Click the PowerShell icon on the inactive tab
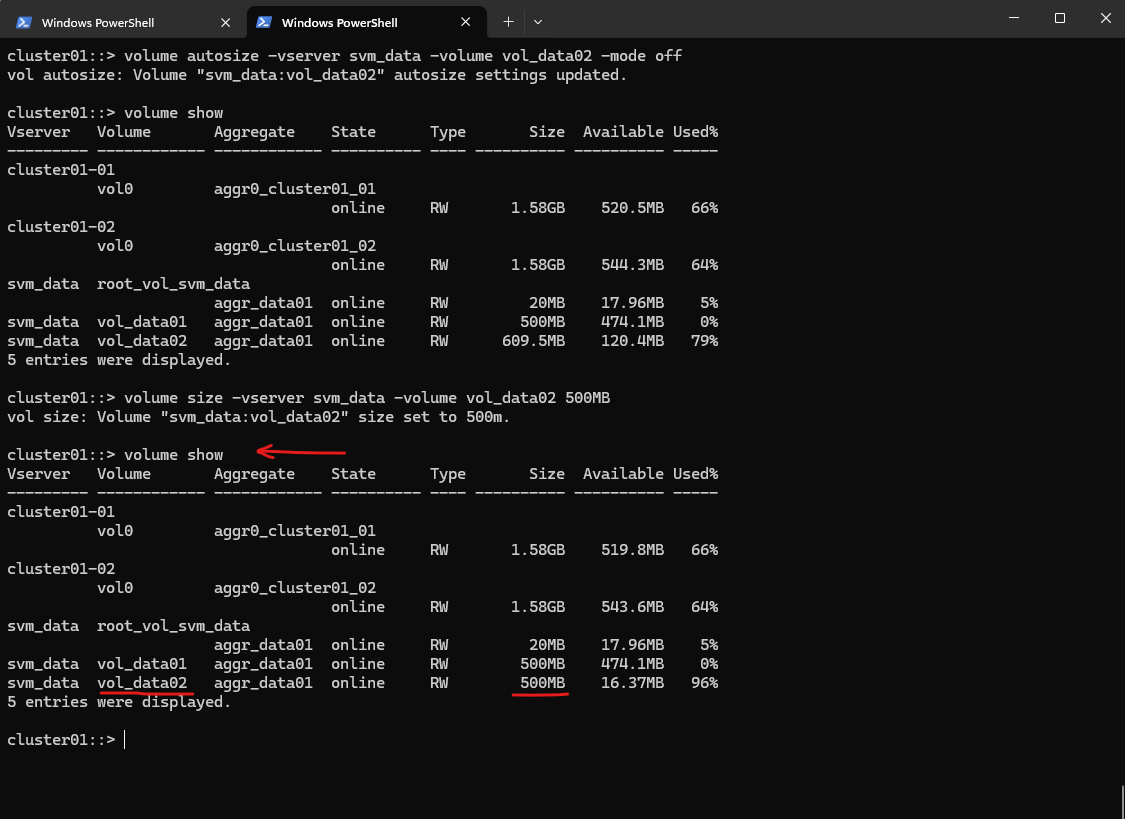 click(x=24, y=22)
